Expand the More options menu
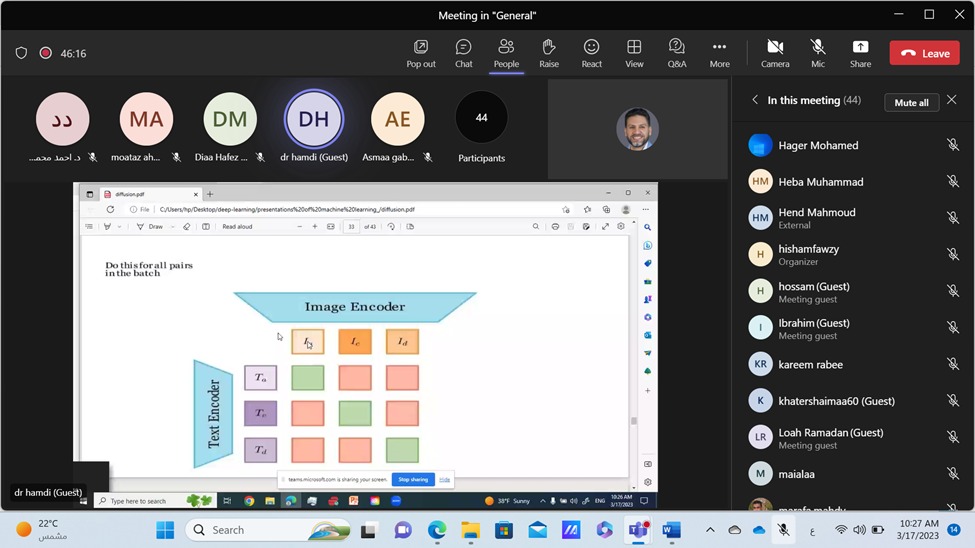Screen dimensions: 975x548 point(719,53)
